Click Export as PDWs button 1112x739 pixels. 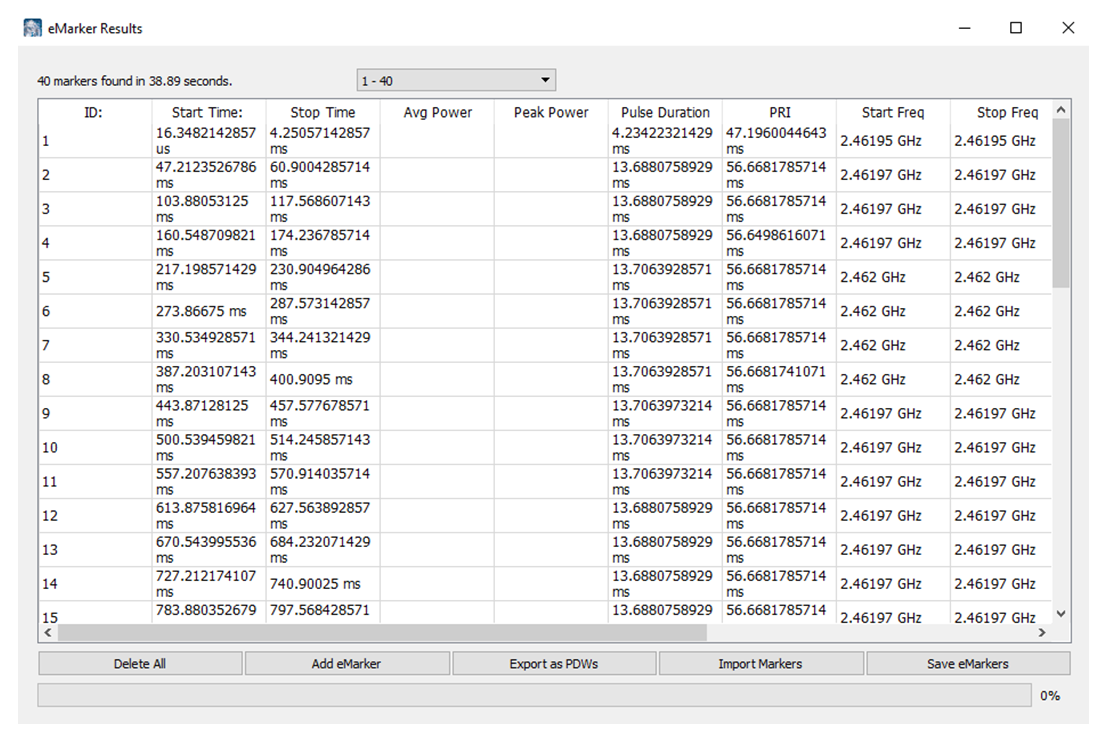pos(554,663)
